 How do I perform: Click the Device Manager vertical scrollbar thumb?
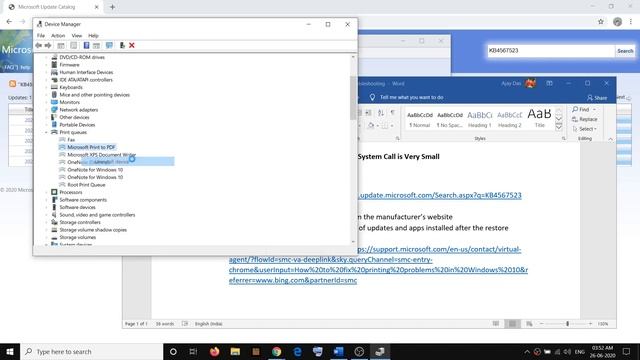pos(353,98)
